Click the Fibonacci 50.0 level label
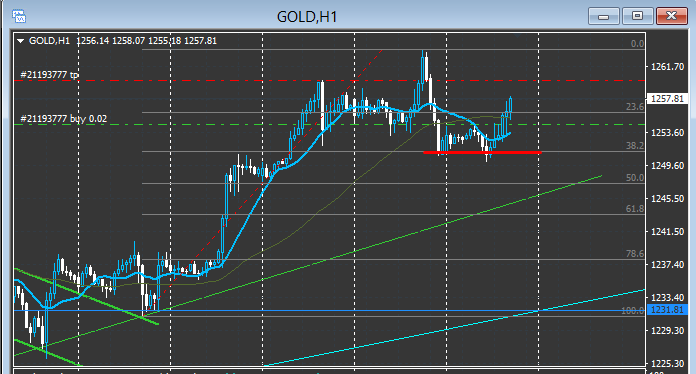The height and width of the screenshot is (374, 696). tap(635, 177)
